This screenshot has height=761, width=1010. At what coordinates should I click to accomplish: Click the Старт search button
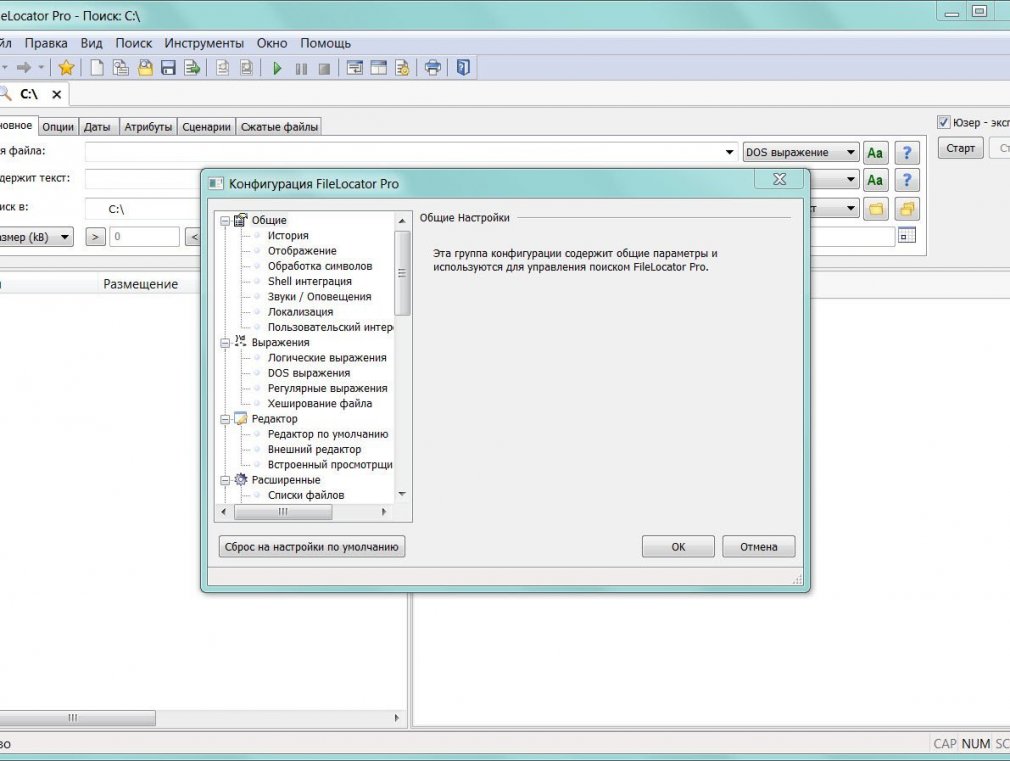coord(960,148)
